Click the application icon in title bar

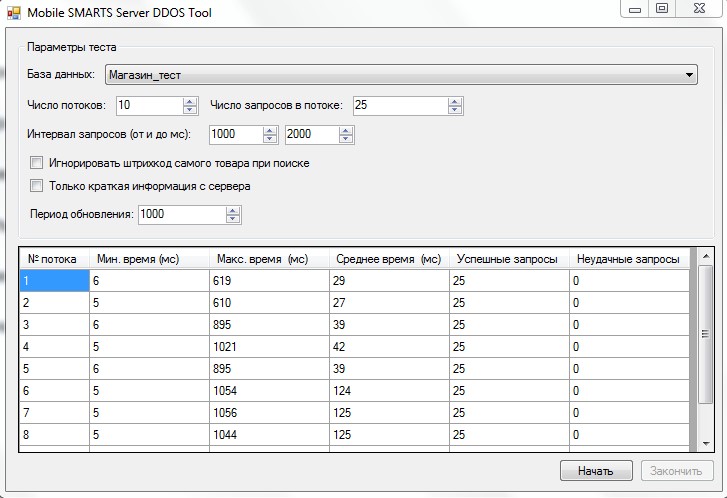click(13, 13)
